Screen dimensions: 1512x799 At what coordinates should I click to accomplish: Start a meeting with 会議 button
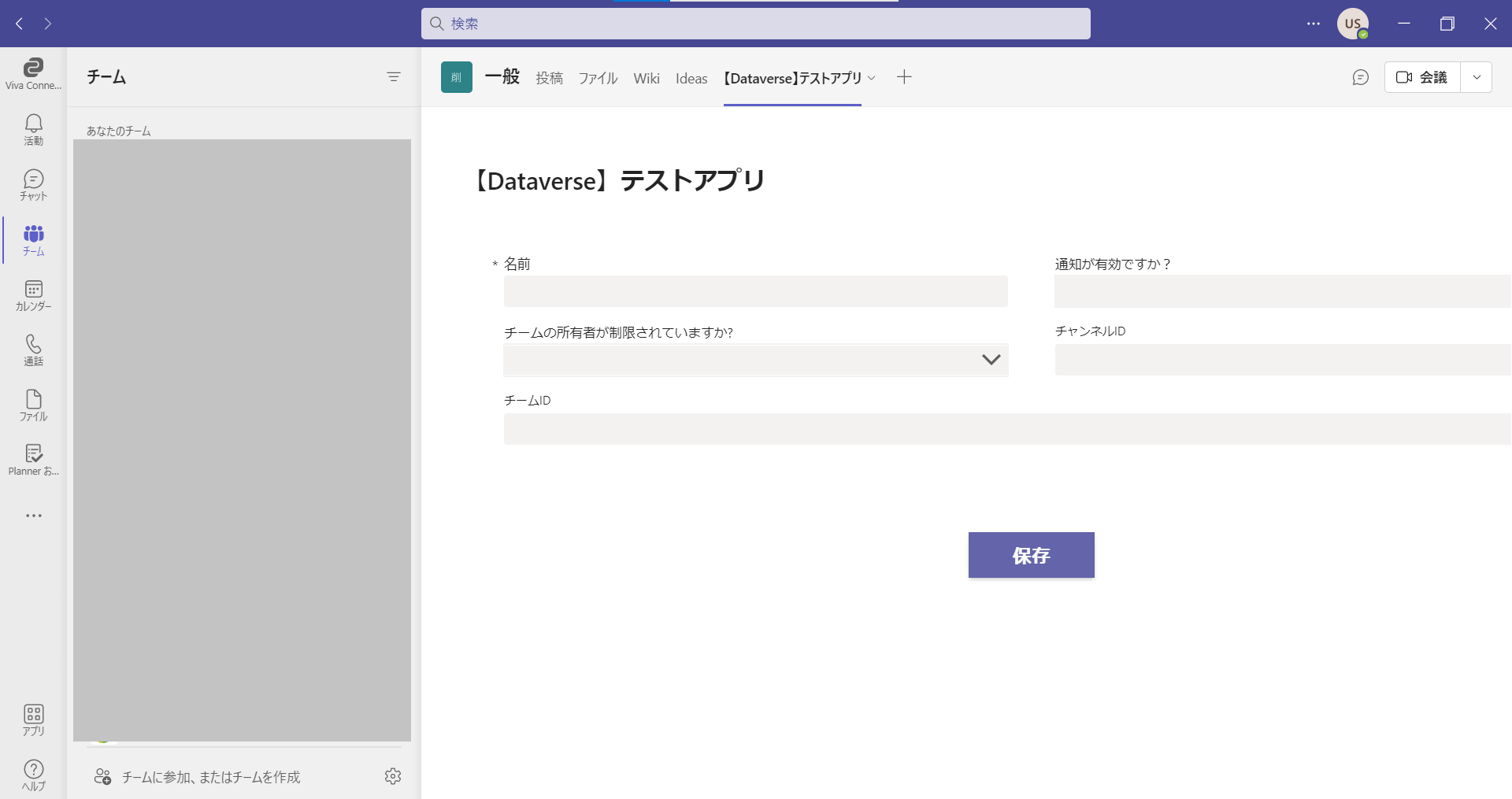tap(1422, 77)
